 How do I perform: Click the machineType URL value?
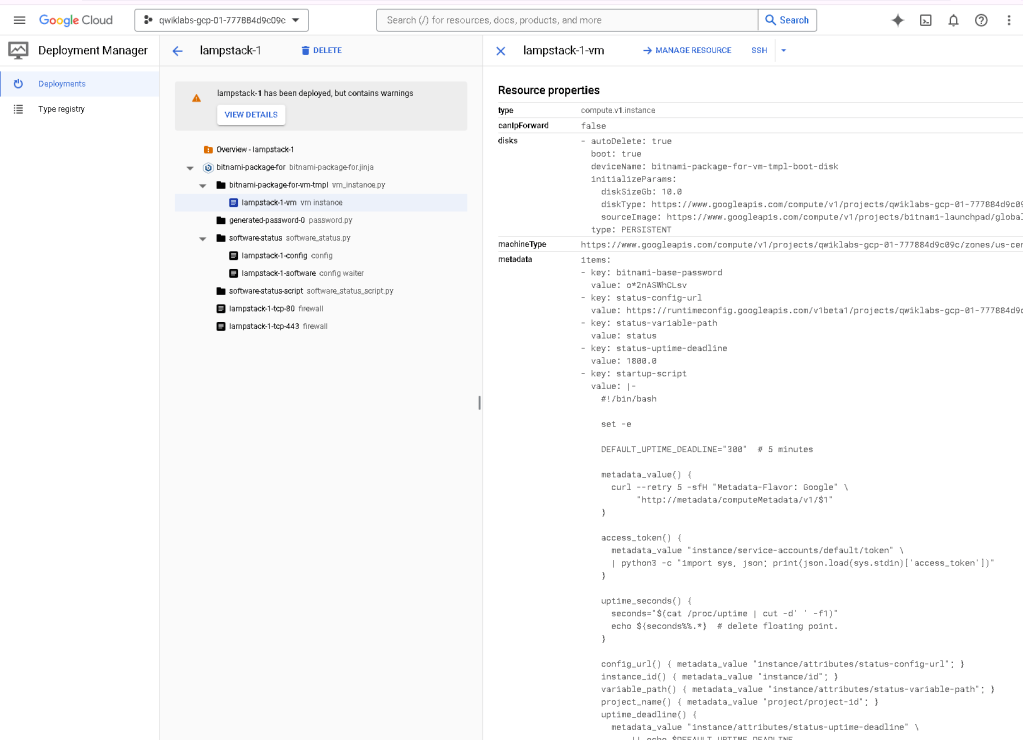tap(801, 245)
